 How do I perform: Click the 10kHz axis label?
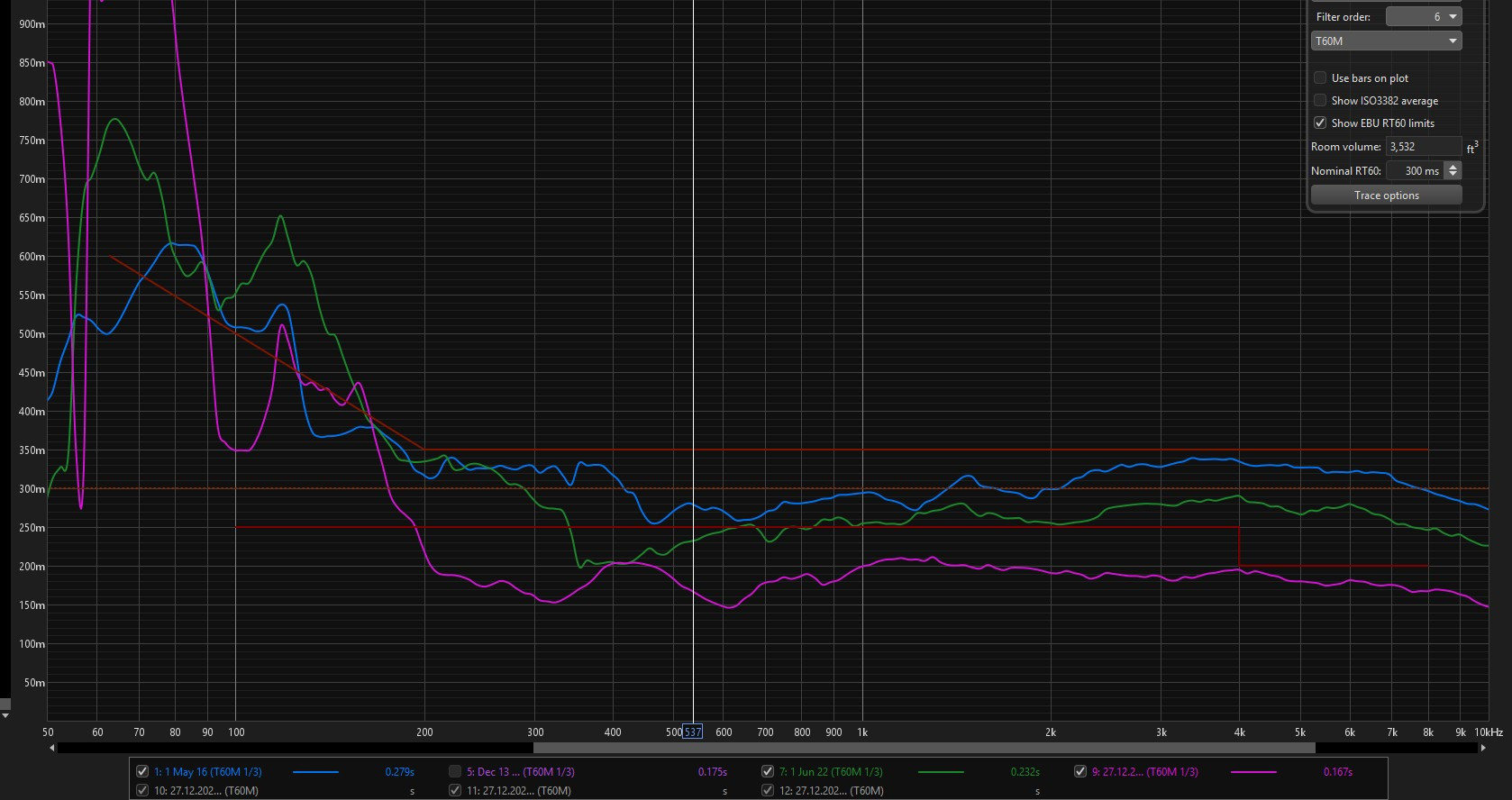click(x=1489, y=732)
